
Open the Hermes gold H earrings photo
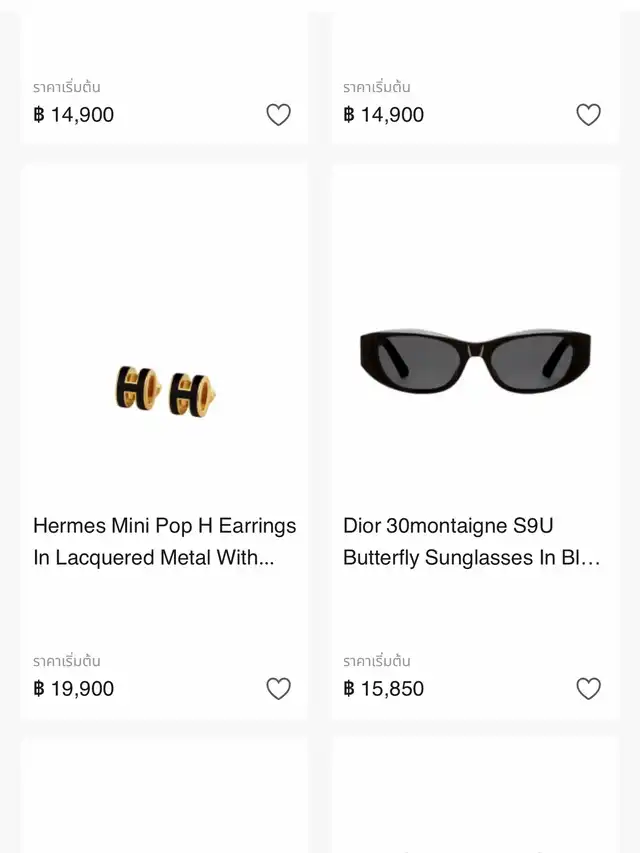pyautogui.click(x=165, y=392)
